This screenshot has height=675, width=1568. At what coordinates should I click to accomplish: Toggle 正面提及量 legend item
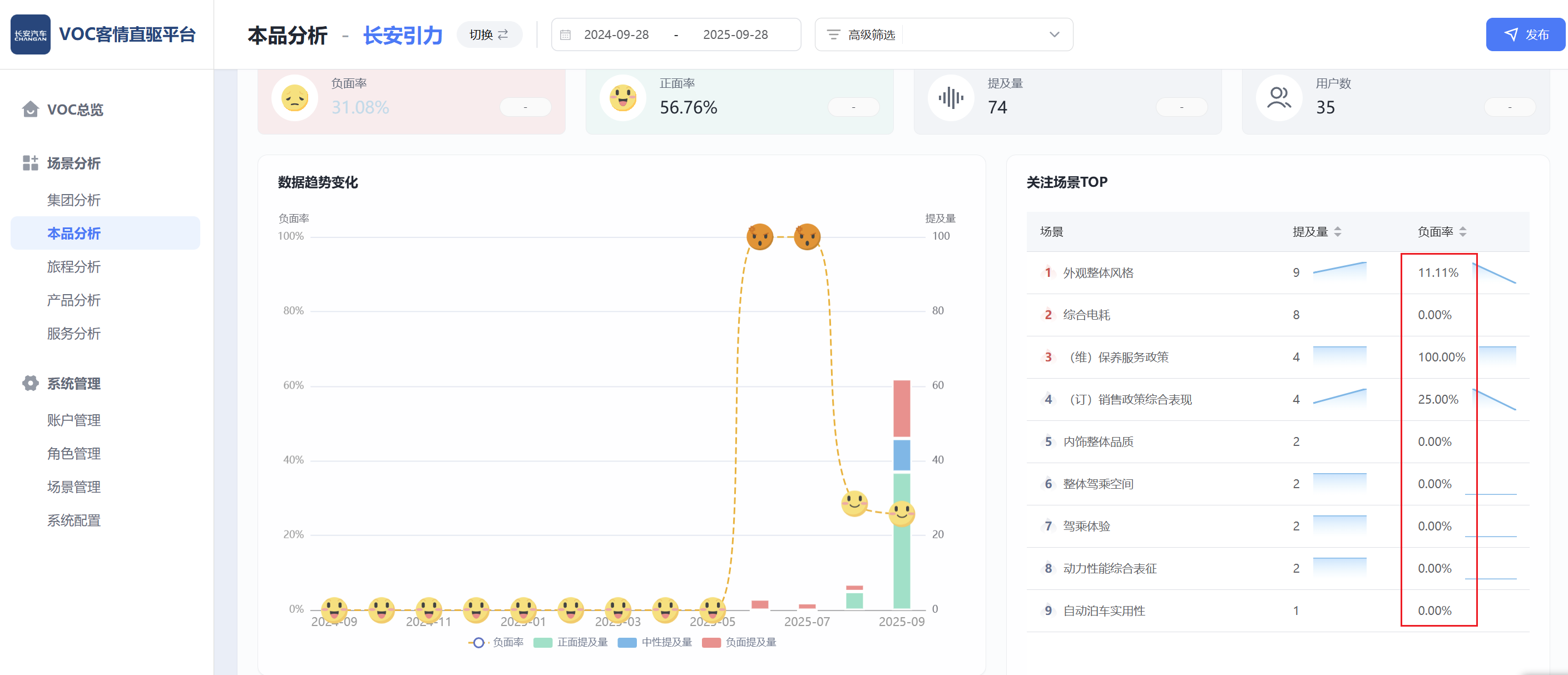tap(570, 643)
